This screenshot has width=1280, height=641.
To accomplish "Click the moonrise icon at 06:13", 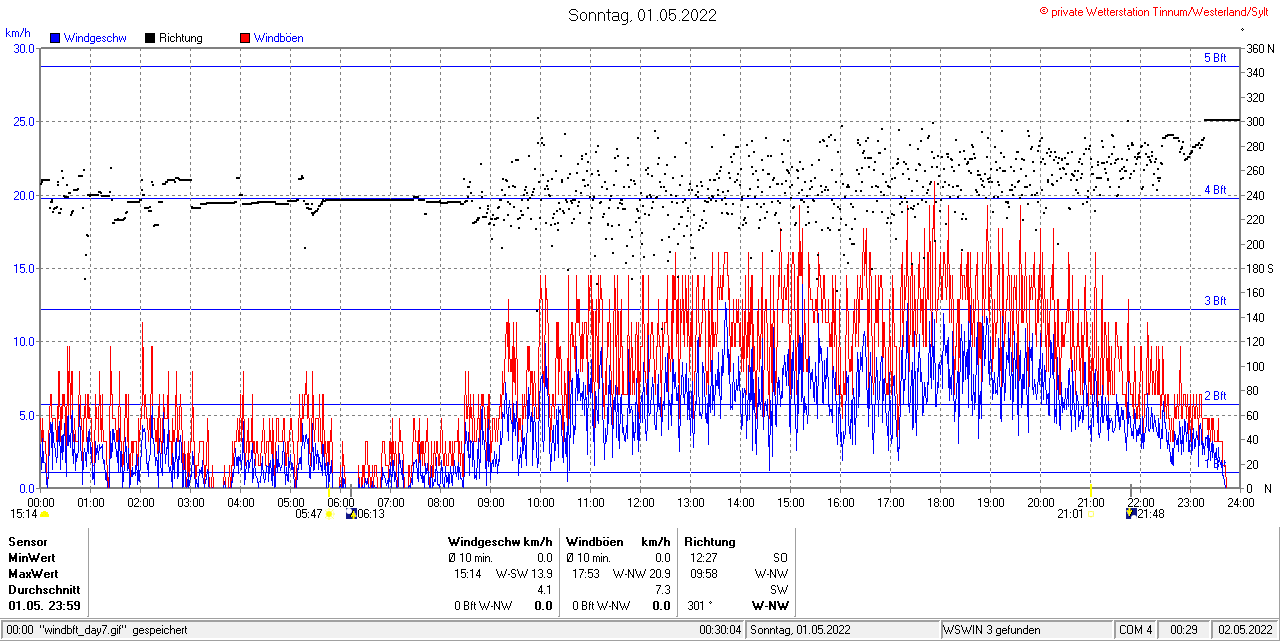I will click(351, 514).
